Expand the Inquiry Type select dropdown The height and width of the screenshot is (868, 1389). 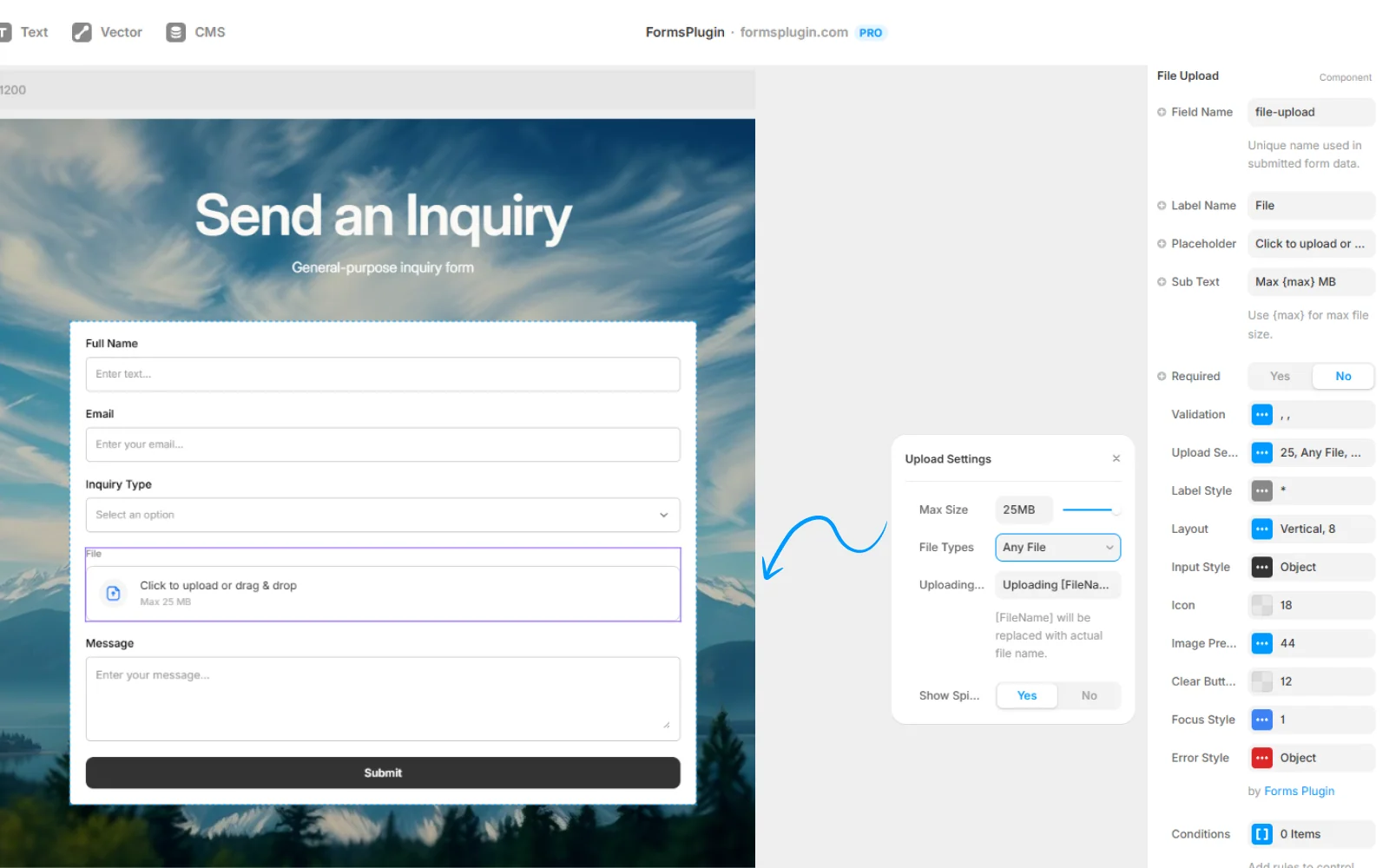(382, 516)
